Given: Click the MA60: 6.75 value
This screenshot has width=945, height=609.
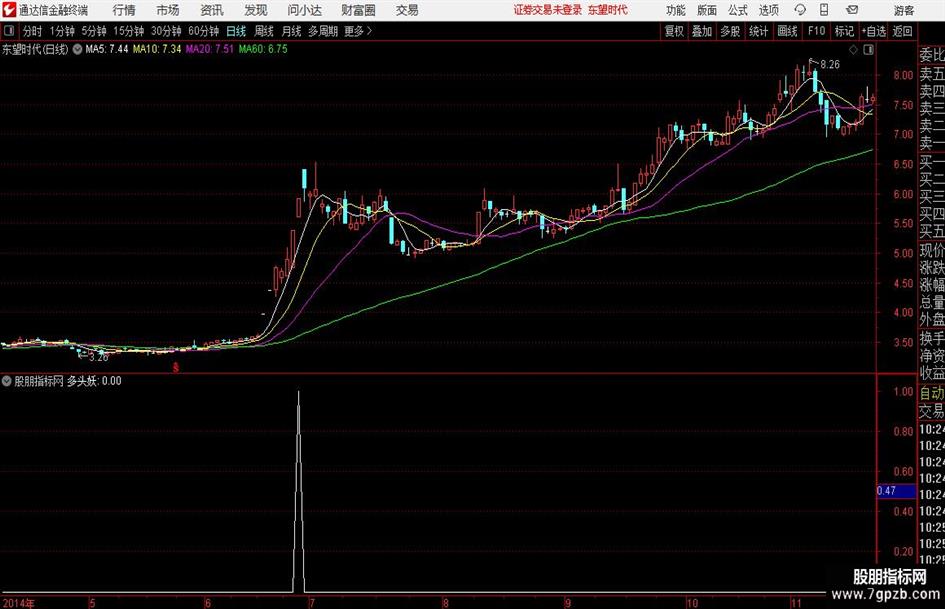Looking at the screenshot, I should [x=263, y=49].
